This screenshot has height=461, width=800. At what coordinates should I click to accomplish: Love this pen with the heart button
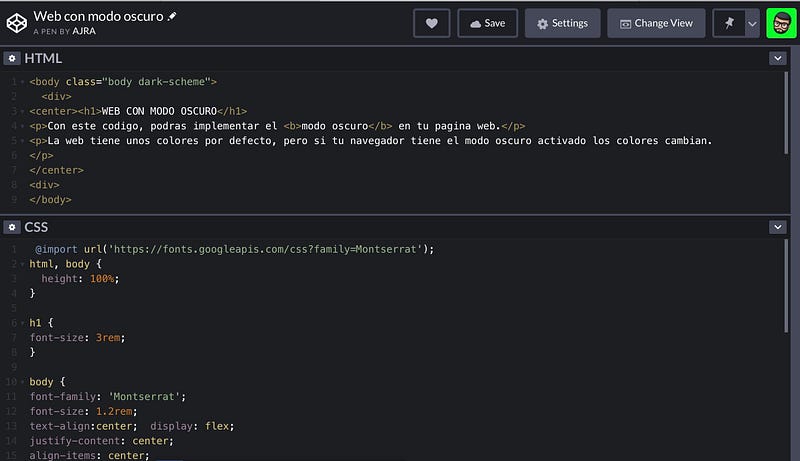click(x=431, y=23)
